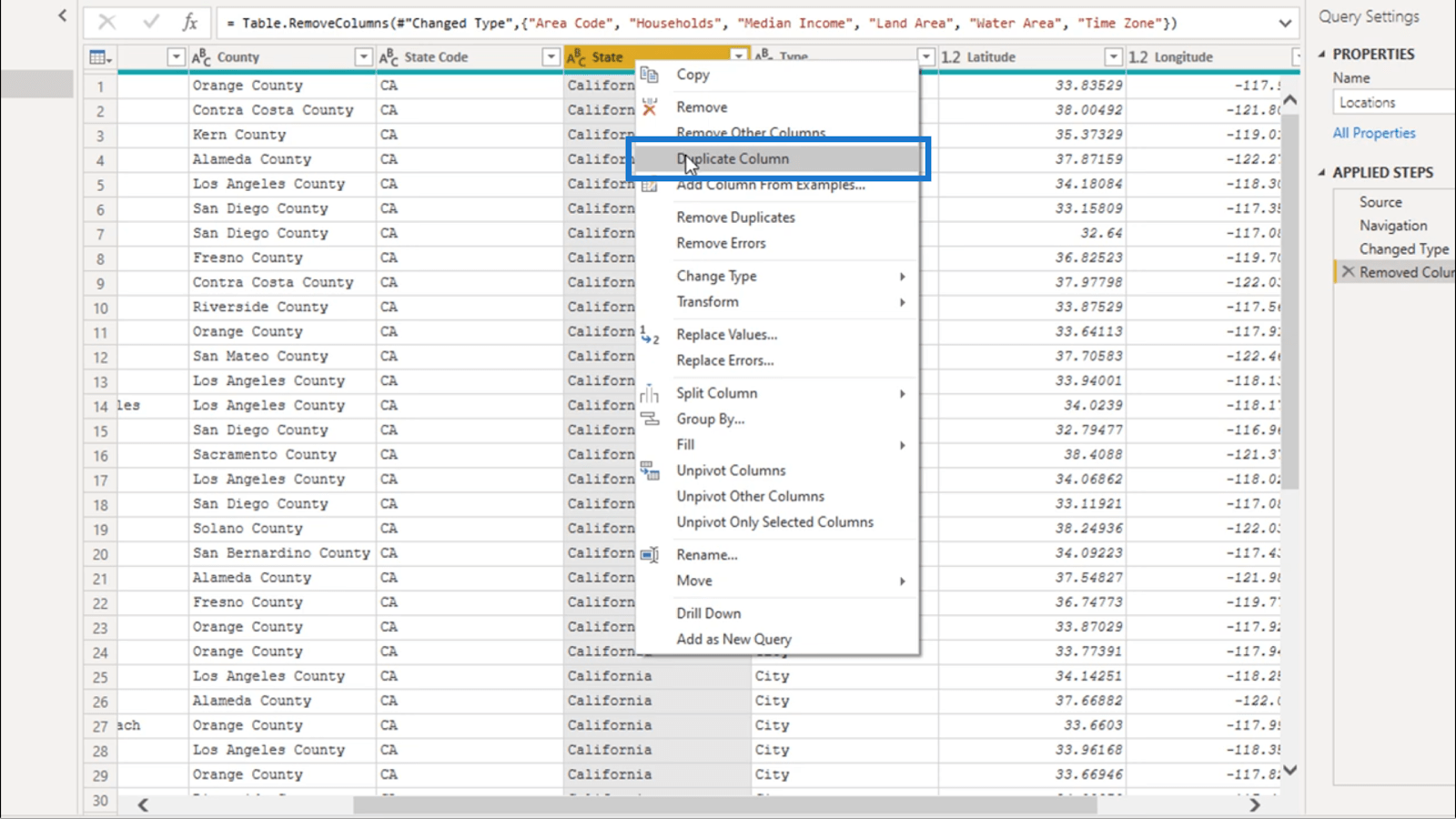Viewport: 1456px width, 819px height.
Task: Expand the Change Type submenu
Action: click(x=902, y=276)
